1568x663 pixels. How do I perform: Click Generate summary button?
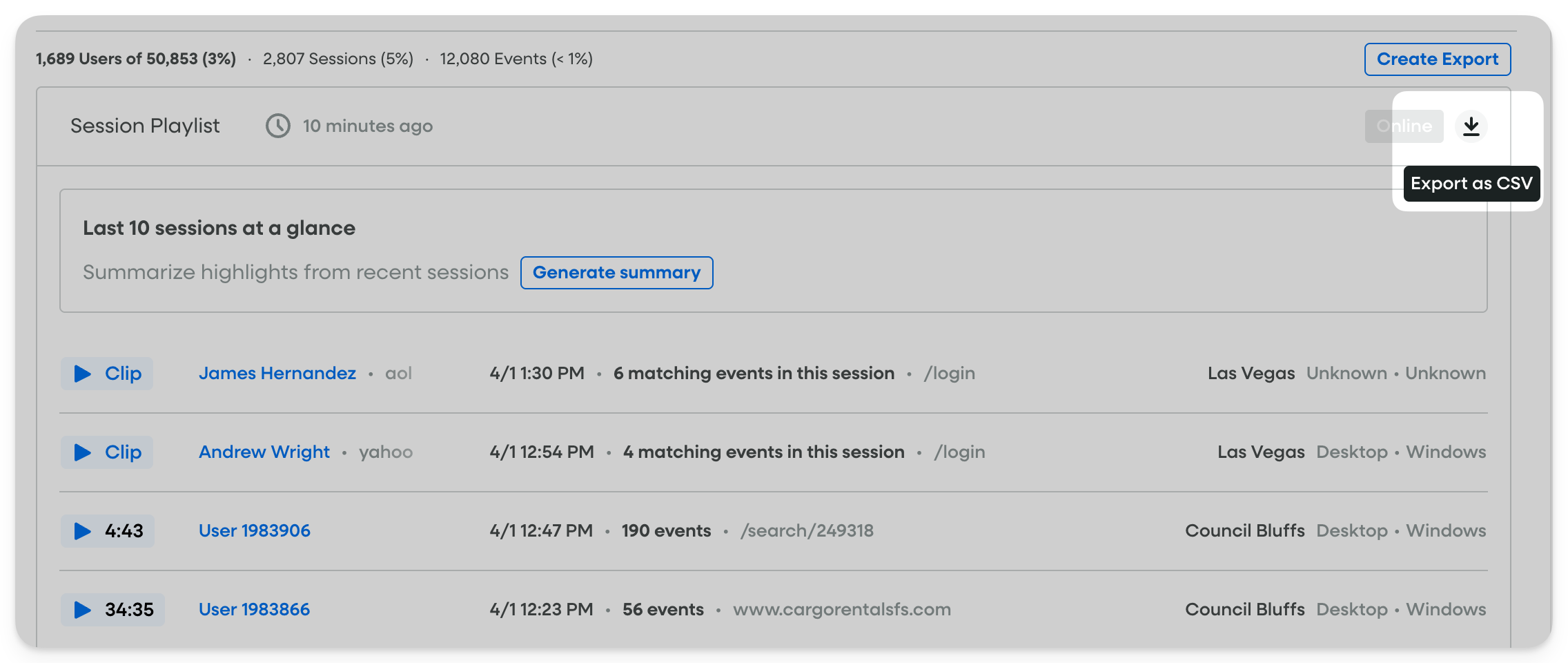[x=616, y=273]
